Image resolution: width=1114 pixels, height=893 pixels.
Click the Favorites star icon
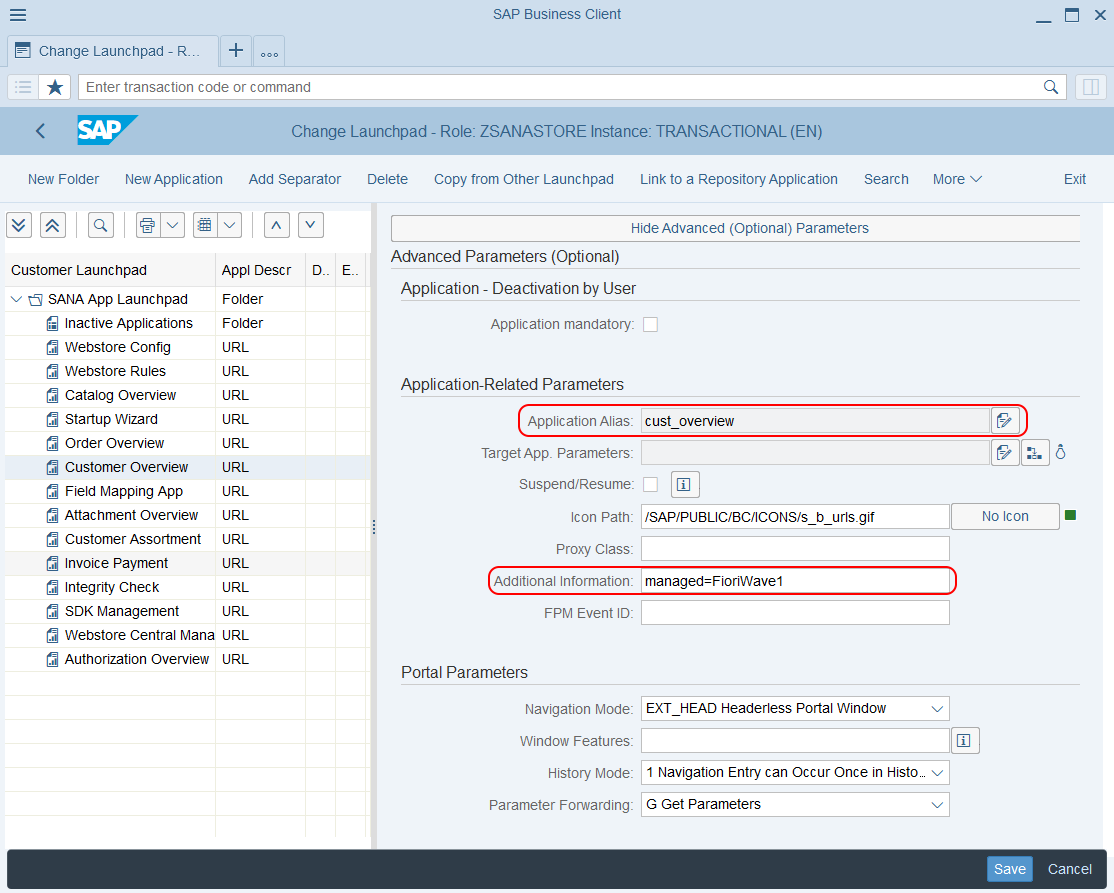point(55,87)
